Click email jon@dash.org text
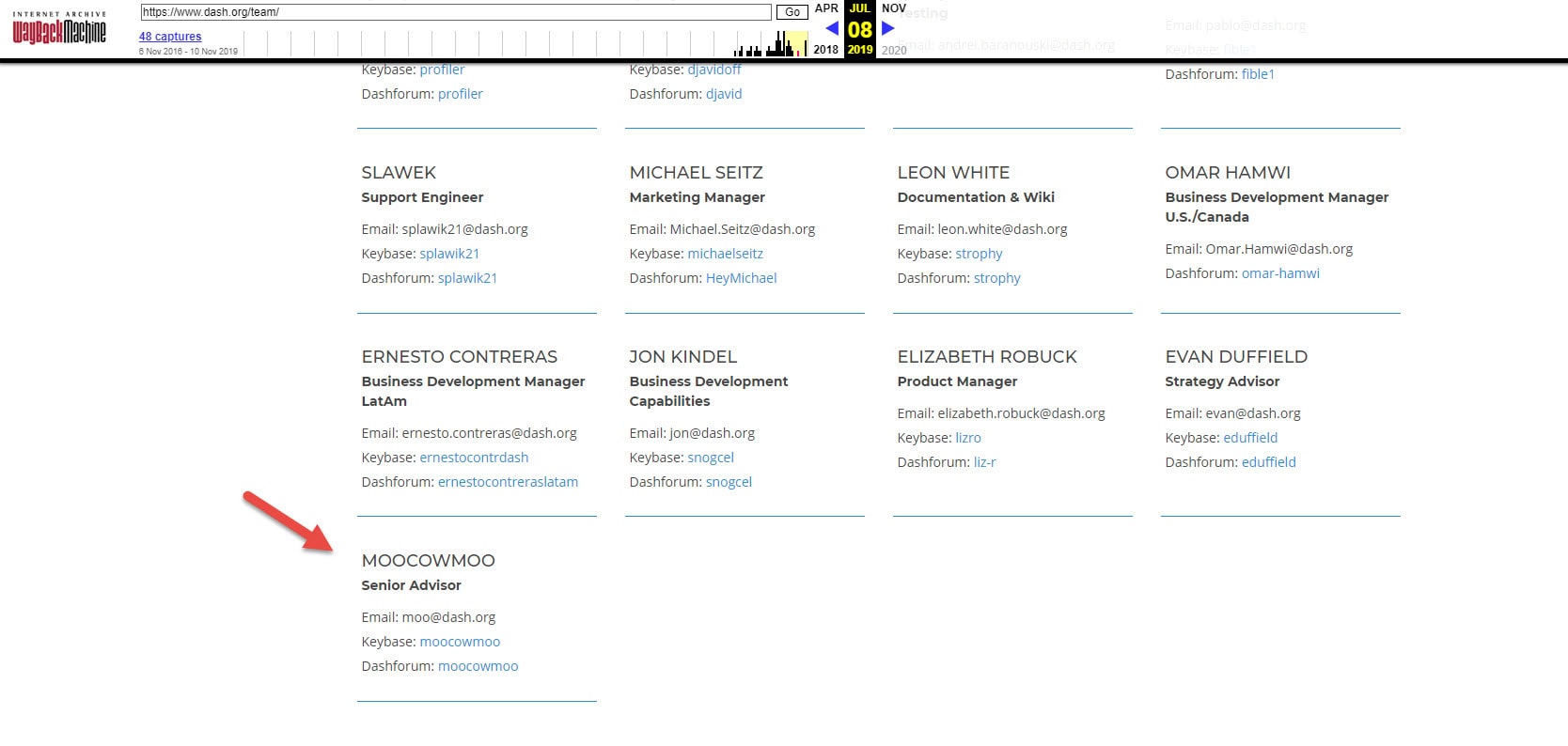1568x746 pixels. click(712, 433)
